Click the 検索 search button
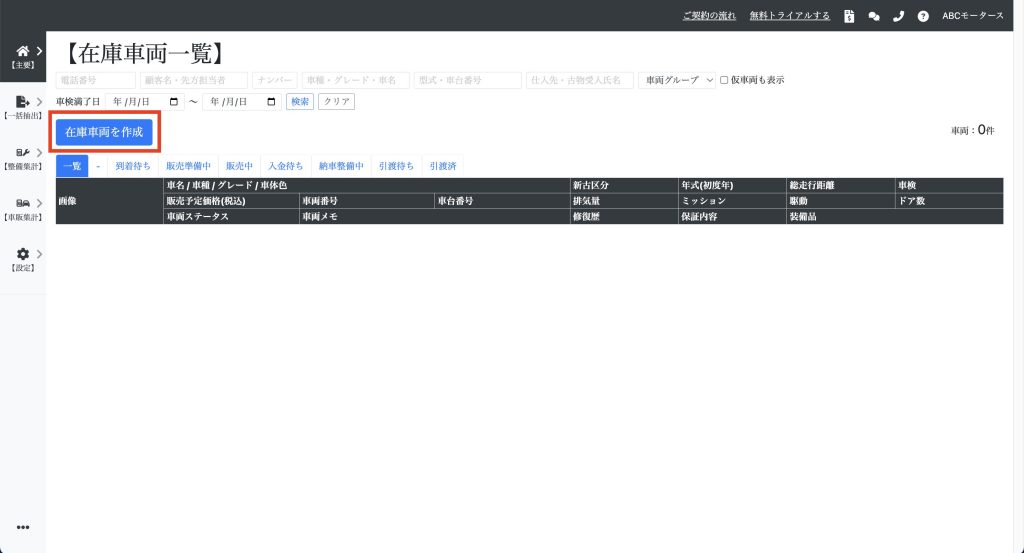This screenshot has height=553, width=1024. (x=300, y=102)
